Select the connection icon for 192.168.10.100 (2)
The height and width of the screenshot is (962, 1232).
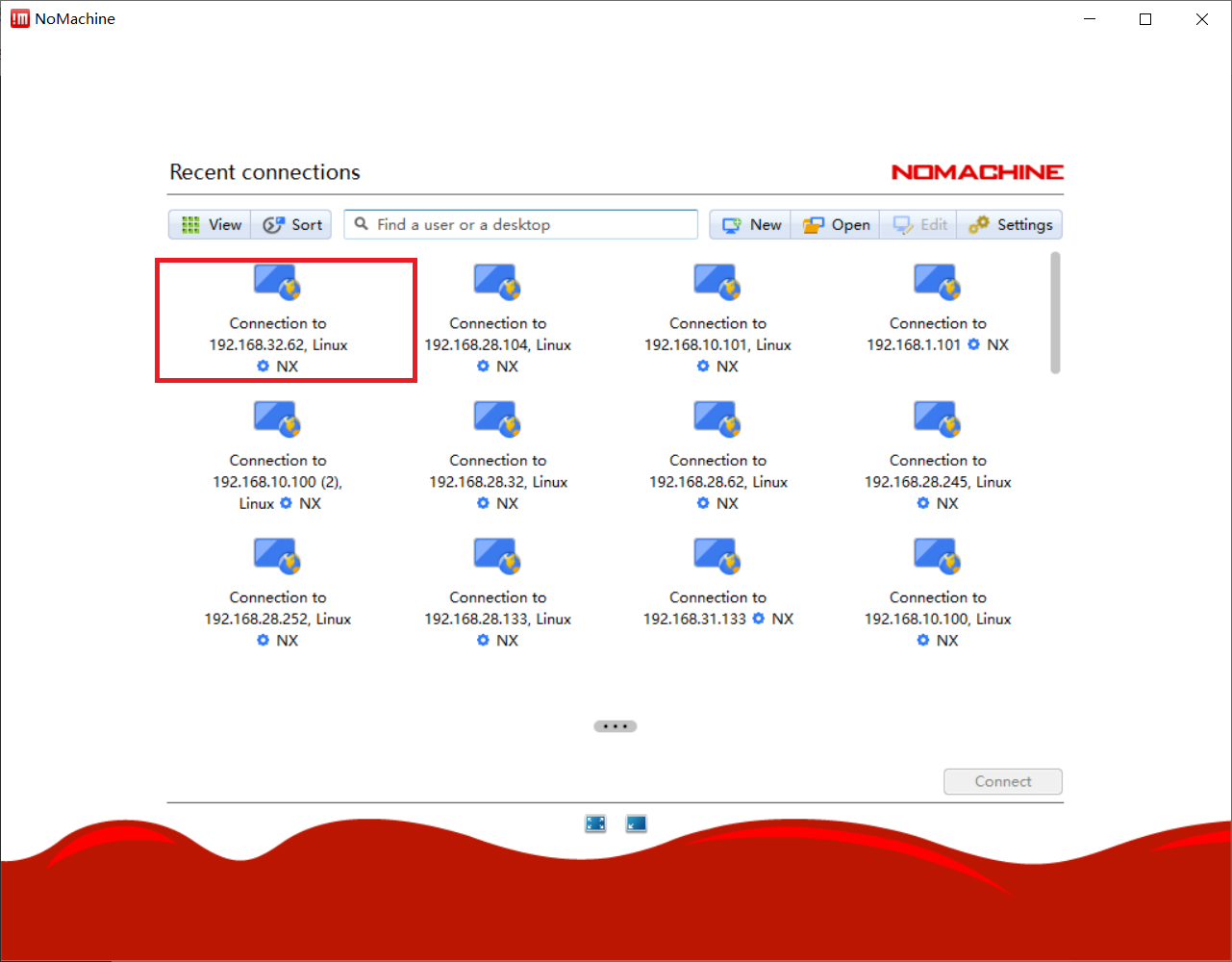[x=278, y=418]
